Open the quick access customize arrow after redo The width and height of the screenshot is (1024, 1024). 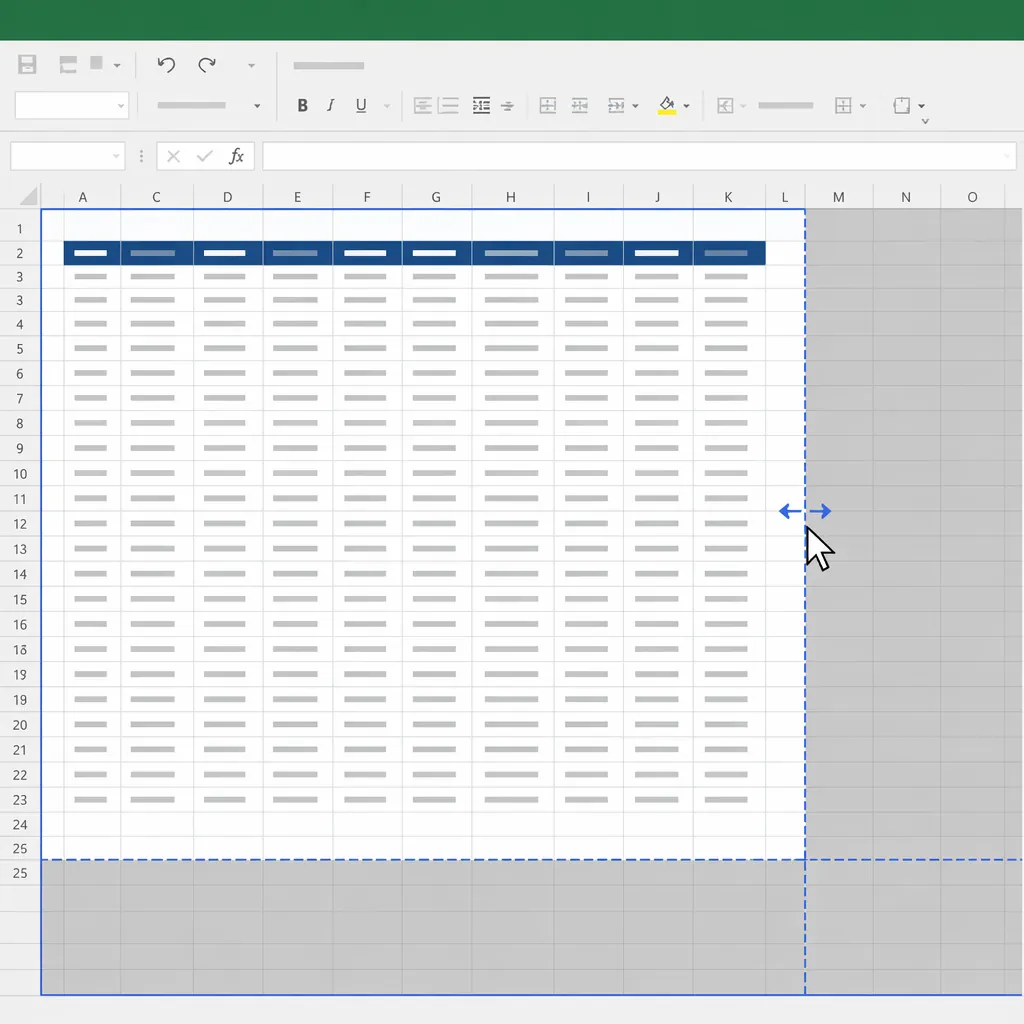click(251, 65)
